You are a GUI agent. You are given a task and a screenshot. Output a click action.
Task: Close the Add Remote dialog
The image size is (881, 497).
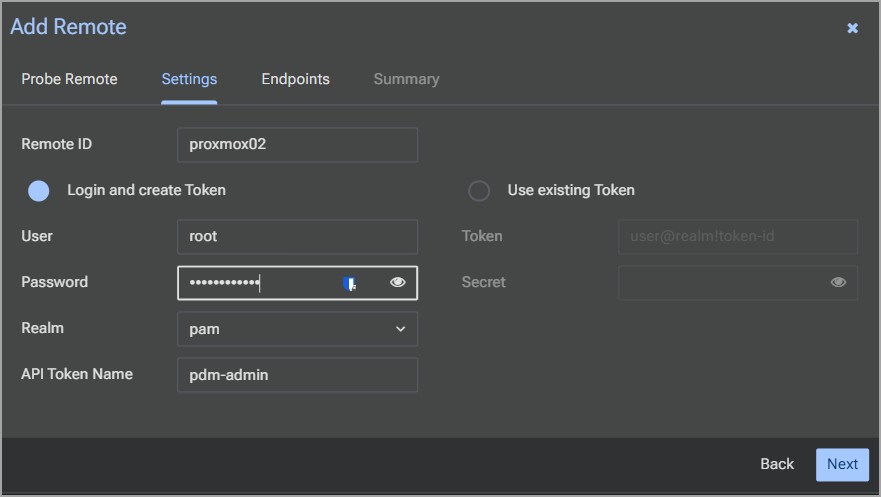[852, 28]
